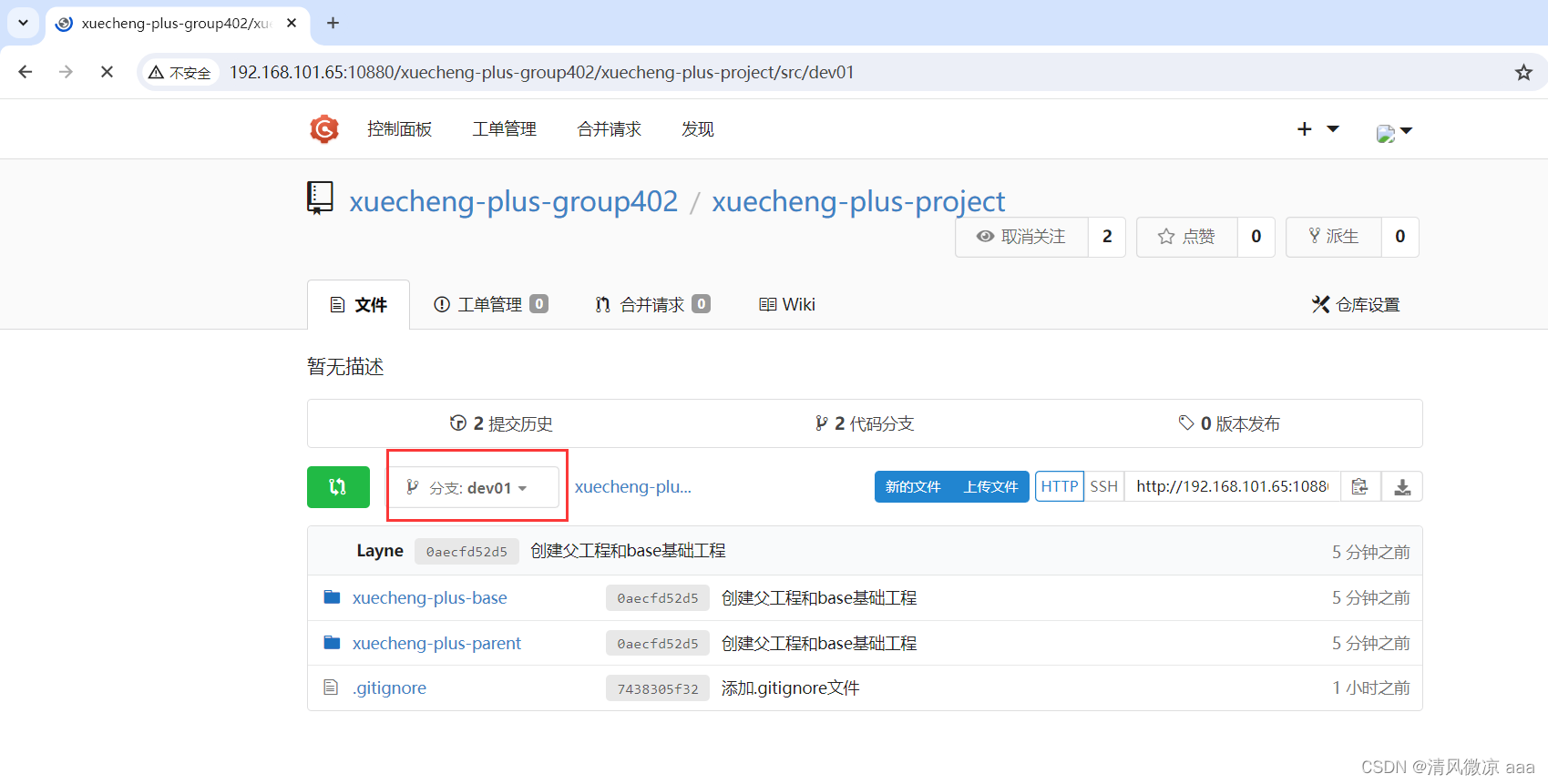Click the .gitignore file icon
Image resolution: width=1548 pixels, height=784 pixels.
pyautogui.click(x=331, y=687)
